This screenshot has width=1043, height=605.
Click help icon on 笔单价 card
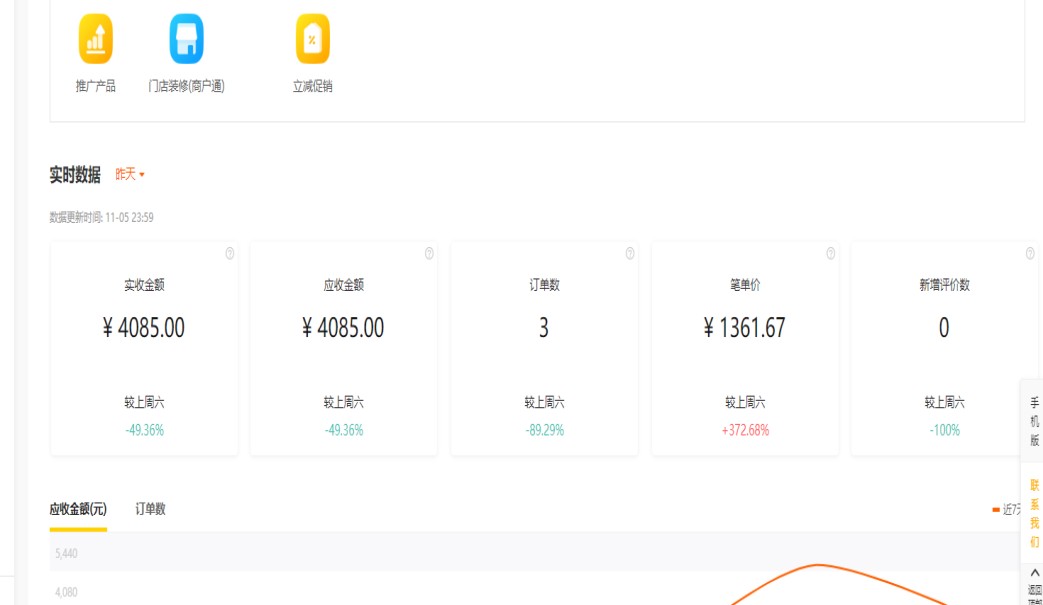point(831,254)
